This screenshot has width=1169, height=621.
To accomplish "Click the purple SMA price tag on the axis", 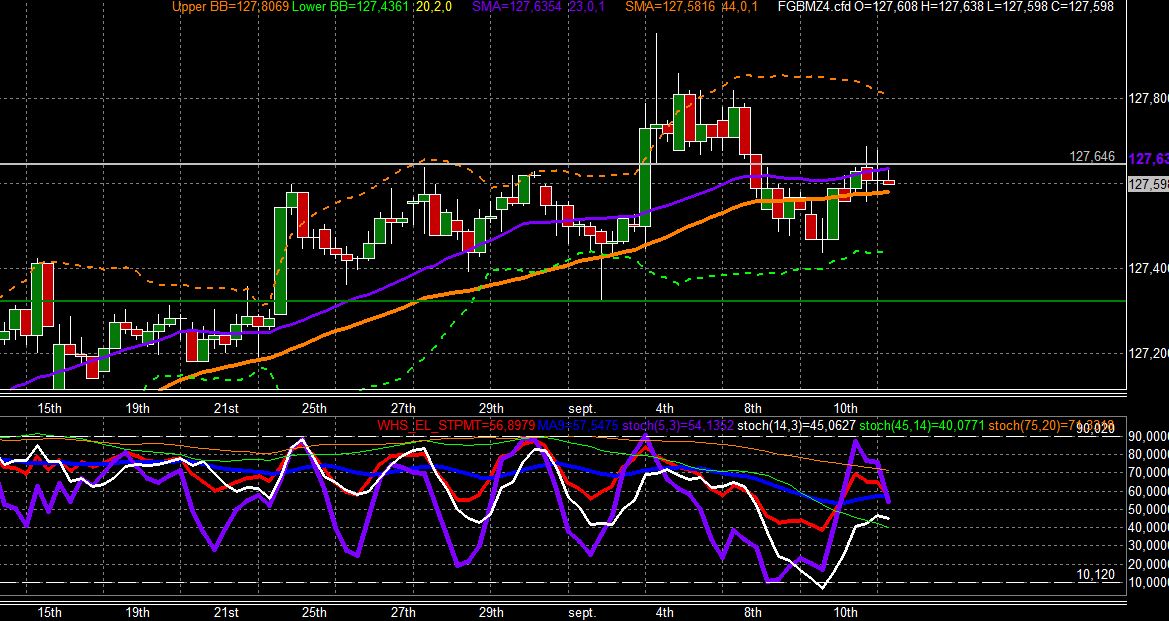I will (1148, 159).
